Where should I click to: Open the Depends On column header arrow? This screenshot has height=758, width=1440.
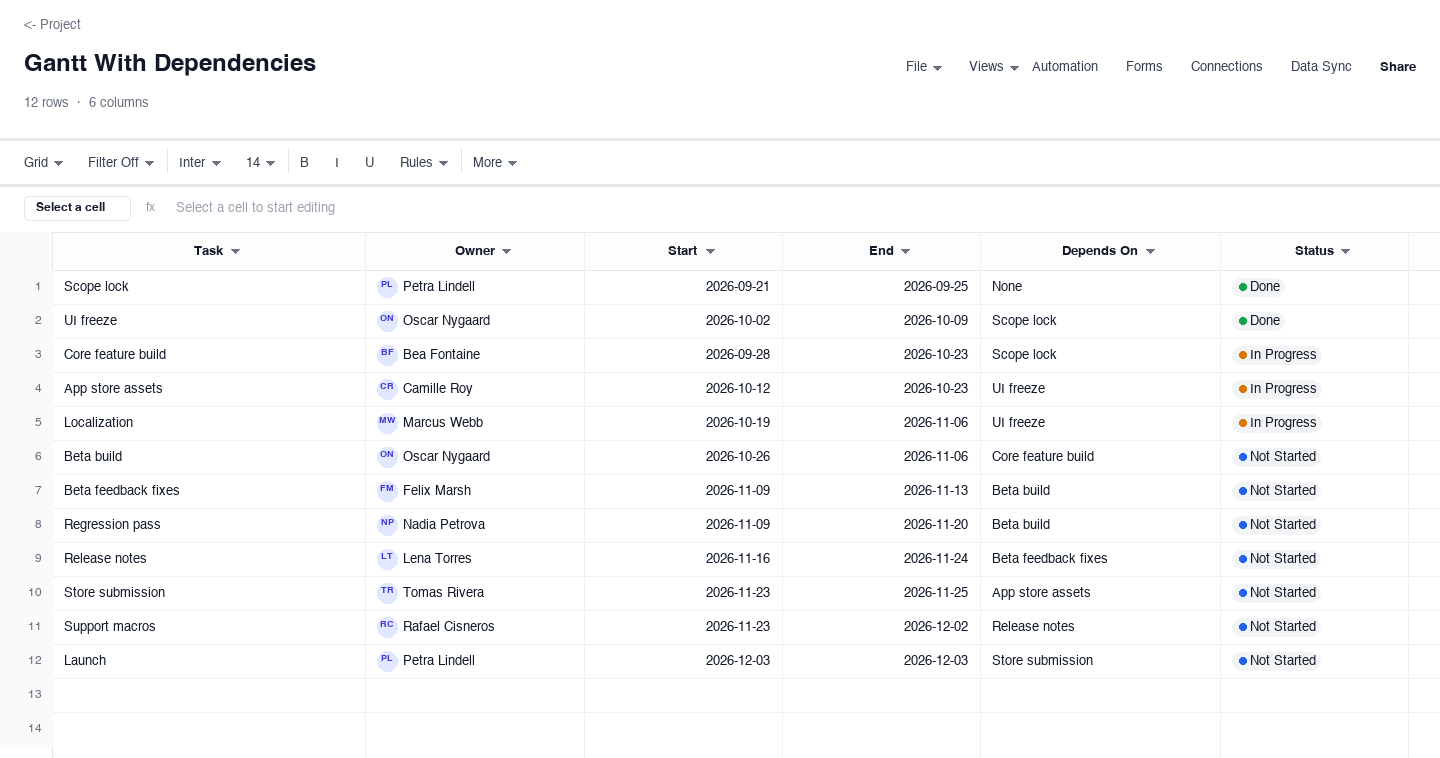pos(1150,252)
